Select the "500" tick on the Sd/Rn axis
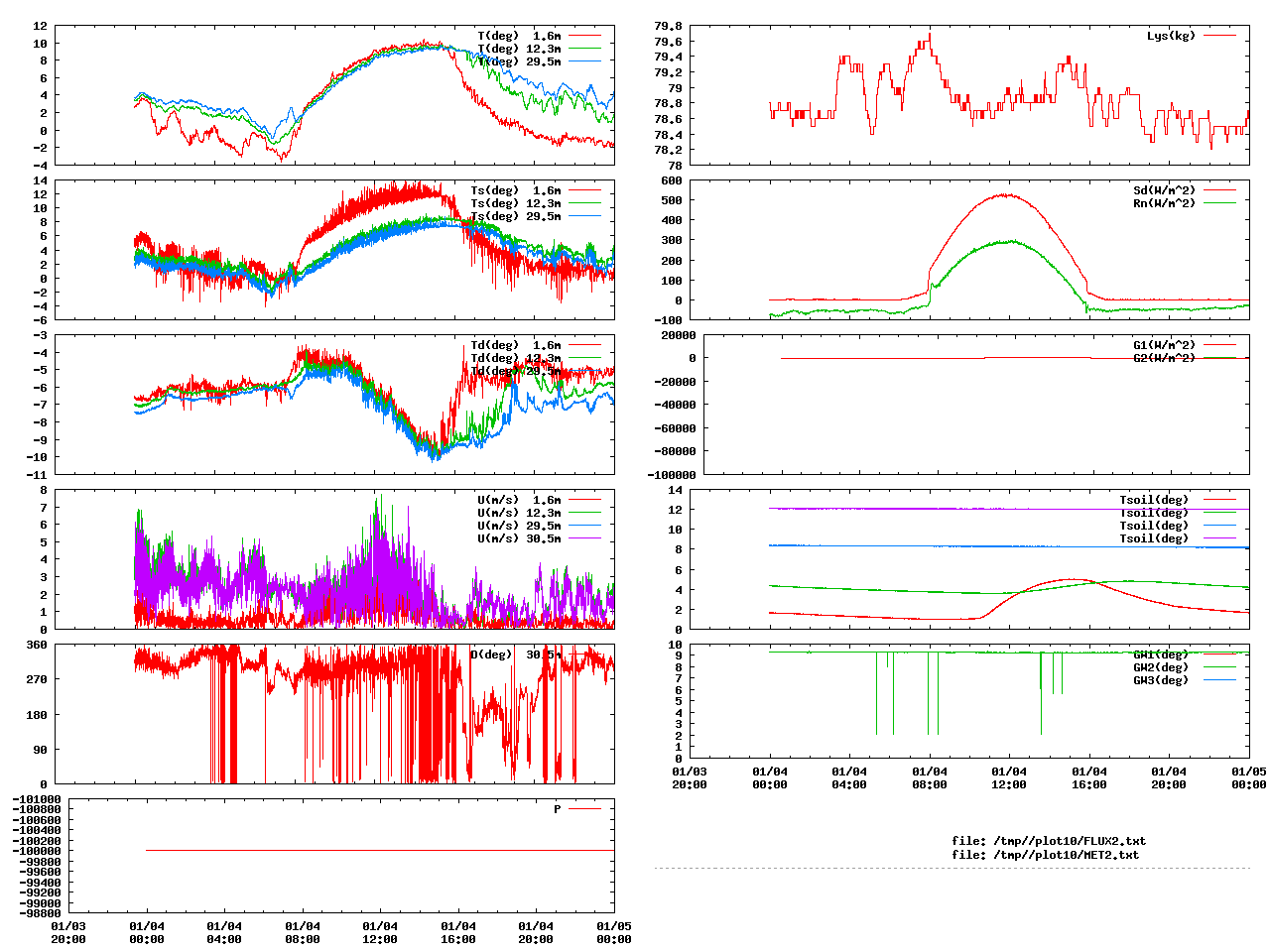Image resolution: width=1270 pixels, height=952 pixels. coord(672,200)
